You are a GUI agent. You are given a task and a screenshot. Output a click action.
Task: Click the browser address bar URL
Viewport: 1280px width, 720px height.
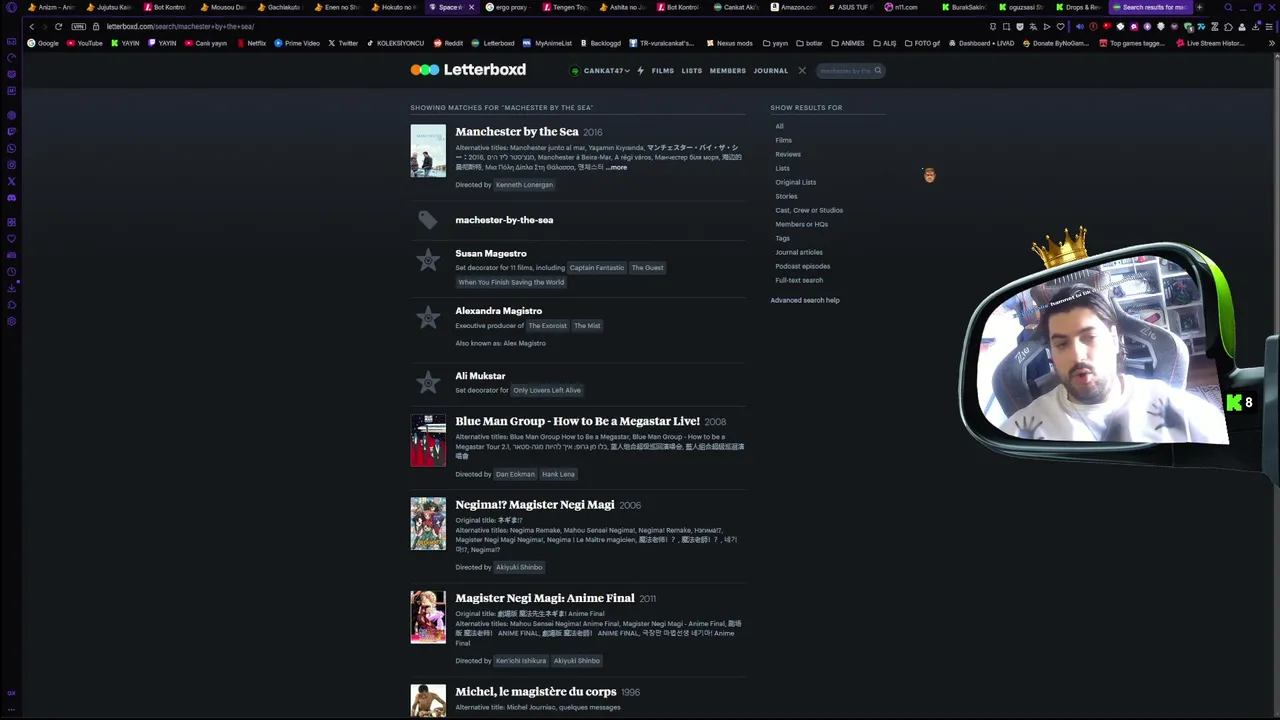tap(180, 27)
